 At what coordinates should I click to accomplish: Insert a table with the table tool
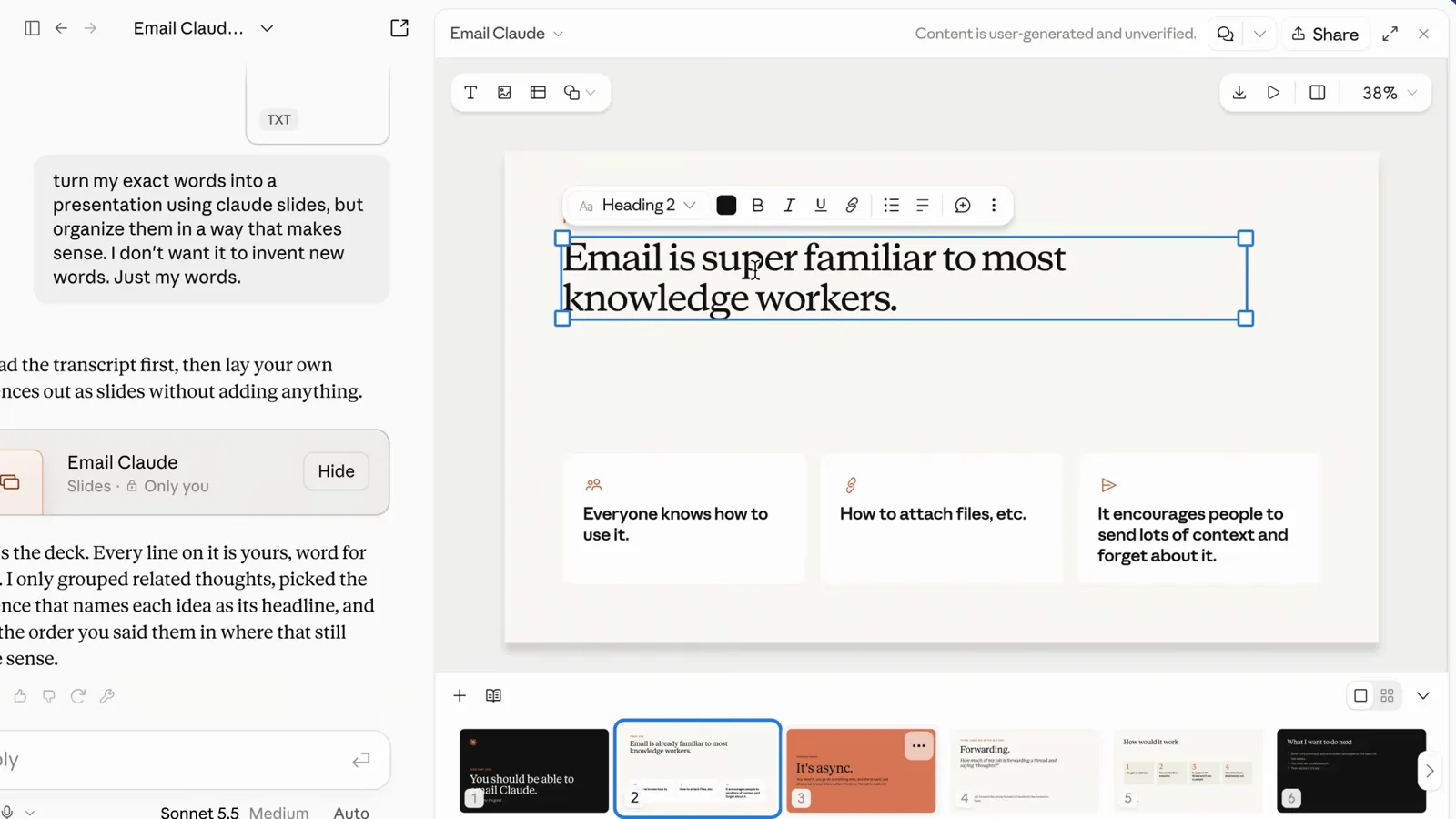tap(538, 93)
